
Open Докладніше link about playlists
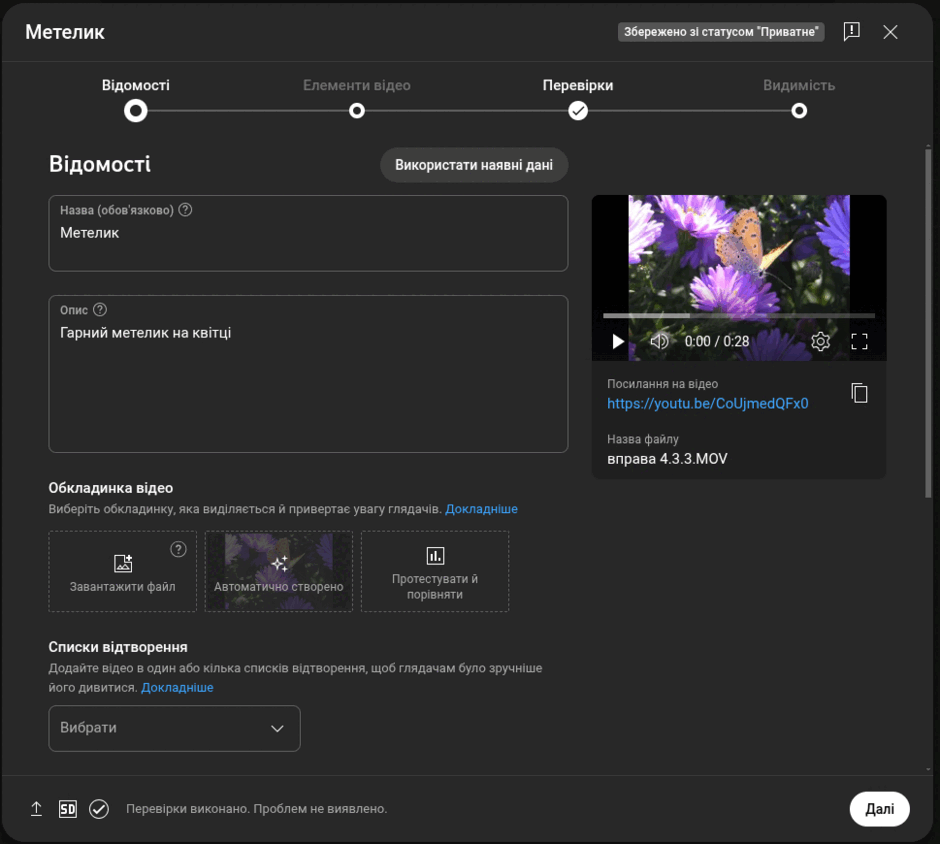pyautogui.click(x=177, y=688)
